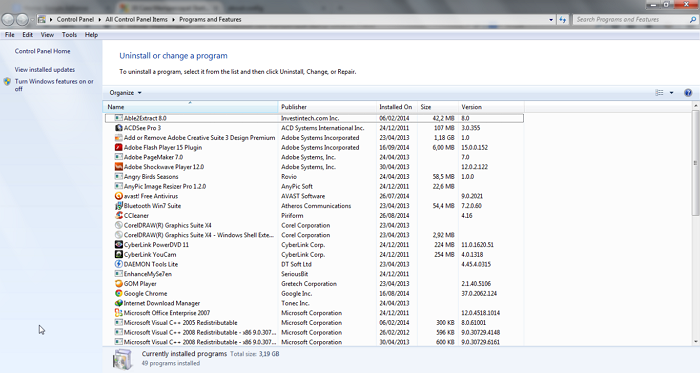The height and width of the screenshot is (373, 700).
Task: Click the scroll down arrow of program list
Action: (695, 342)
